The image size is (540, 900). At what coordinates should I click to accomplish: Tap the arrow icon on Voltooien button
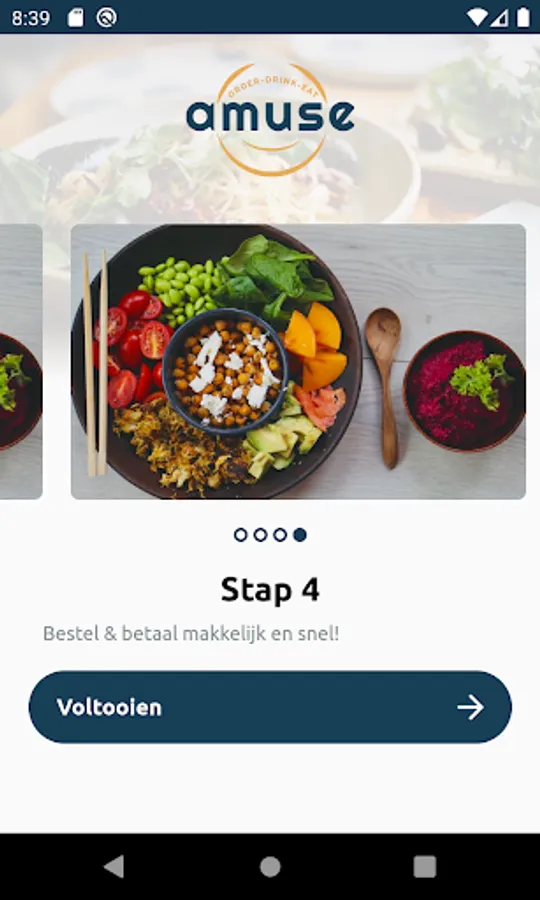pyautogui.click(x=471, y=707)
